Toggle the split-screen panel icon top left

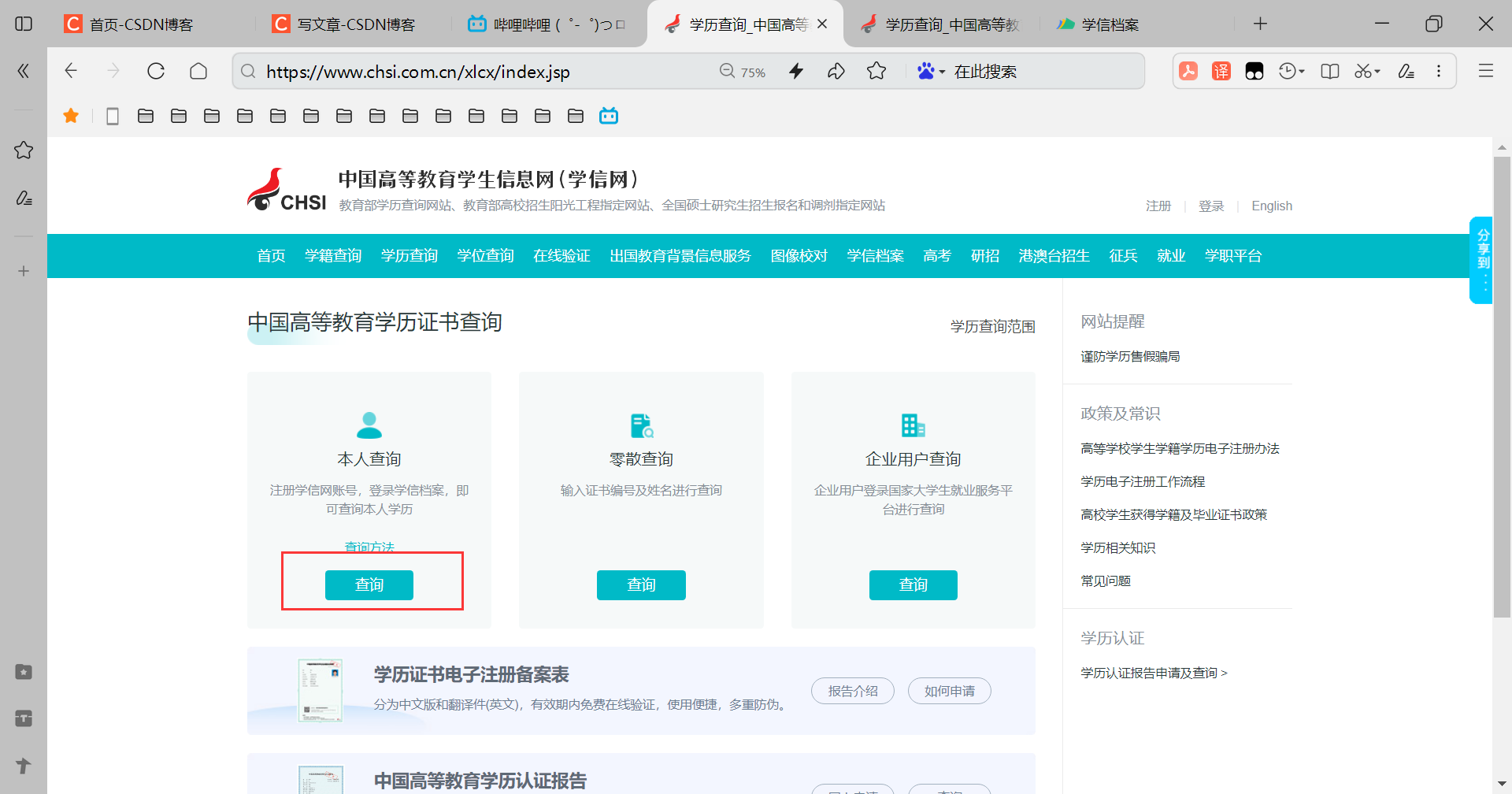point(23,24)
